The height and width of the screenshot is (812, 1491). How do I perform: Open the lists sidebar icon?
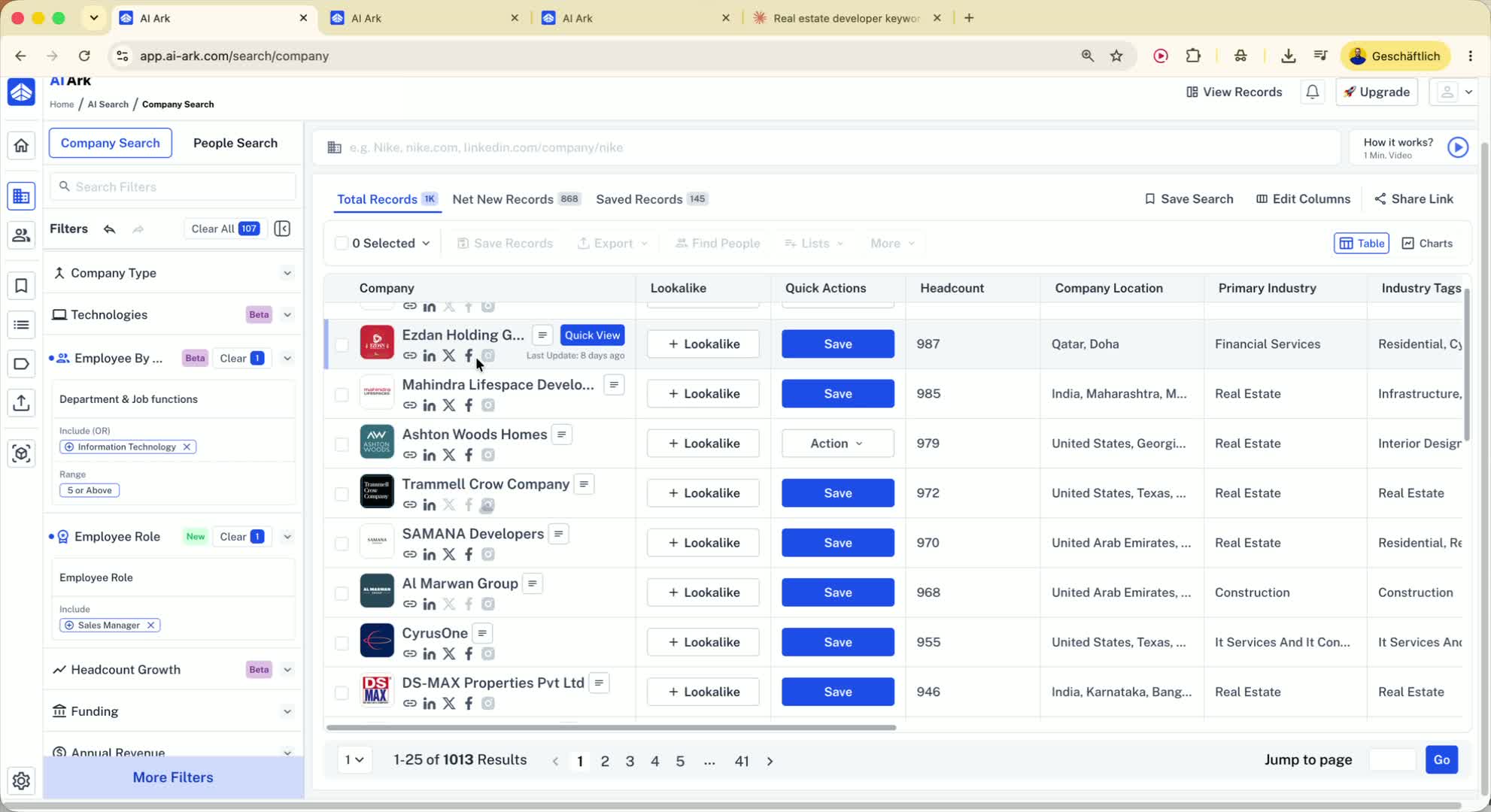click(x=21, y=325)
